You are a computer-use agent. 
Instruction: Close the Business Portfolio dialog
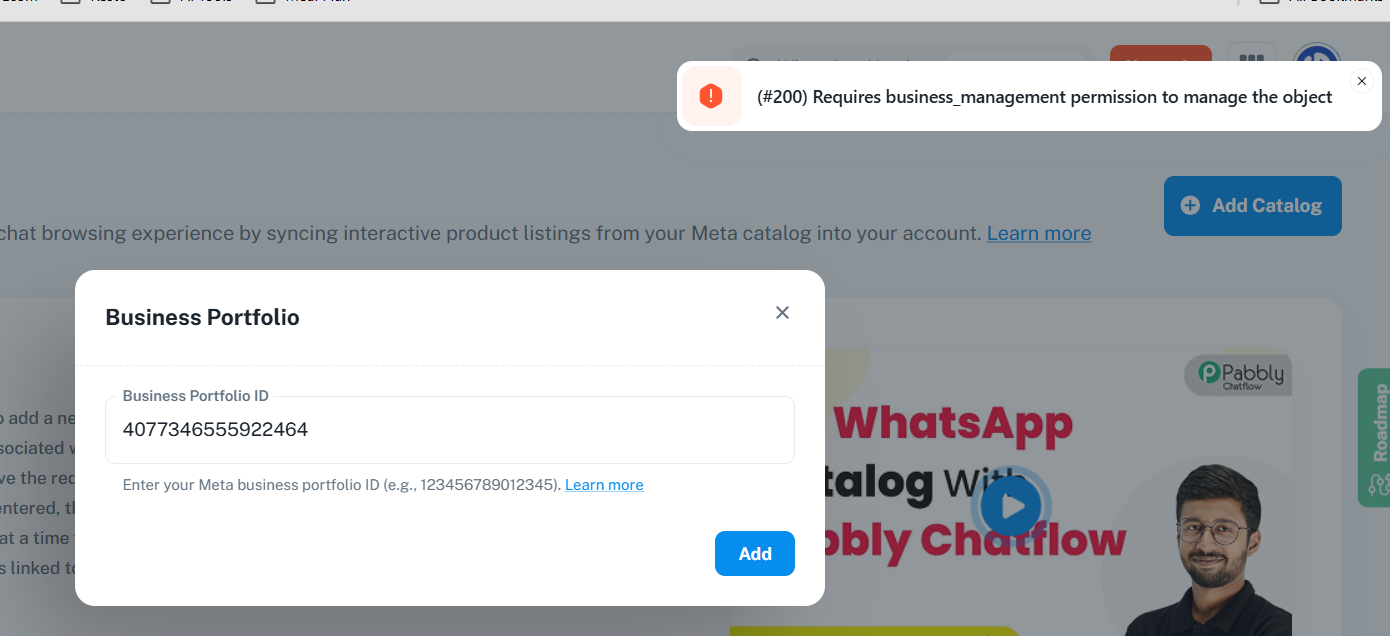point(782,313)
